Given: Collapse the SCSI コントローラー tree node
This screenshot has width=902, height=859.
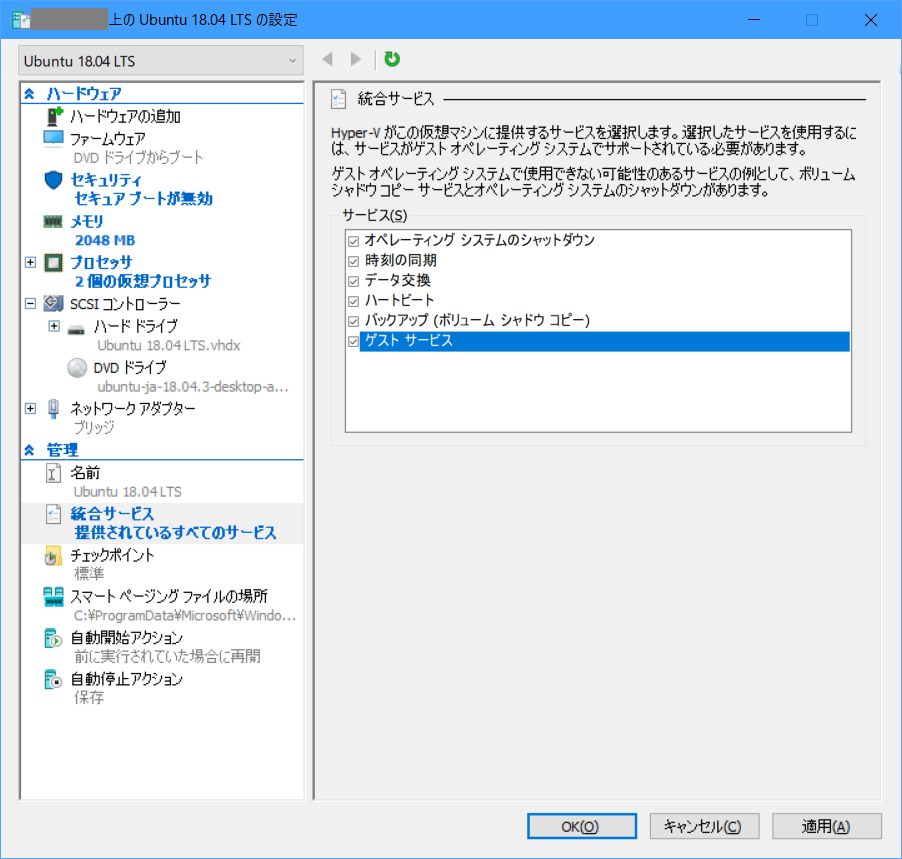Looking at the screenshot, I should [x=29, y=303].
